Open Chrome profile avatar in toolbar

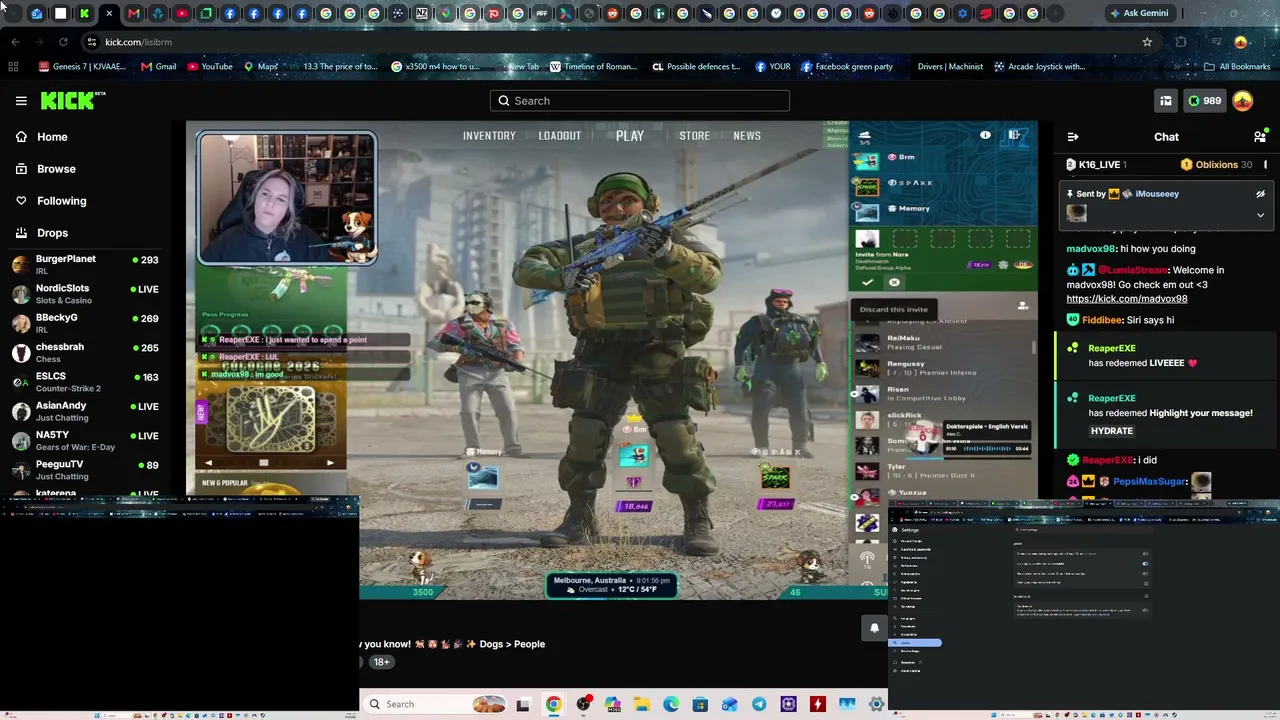(1241, 42)
